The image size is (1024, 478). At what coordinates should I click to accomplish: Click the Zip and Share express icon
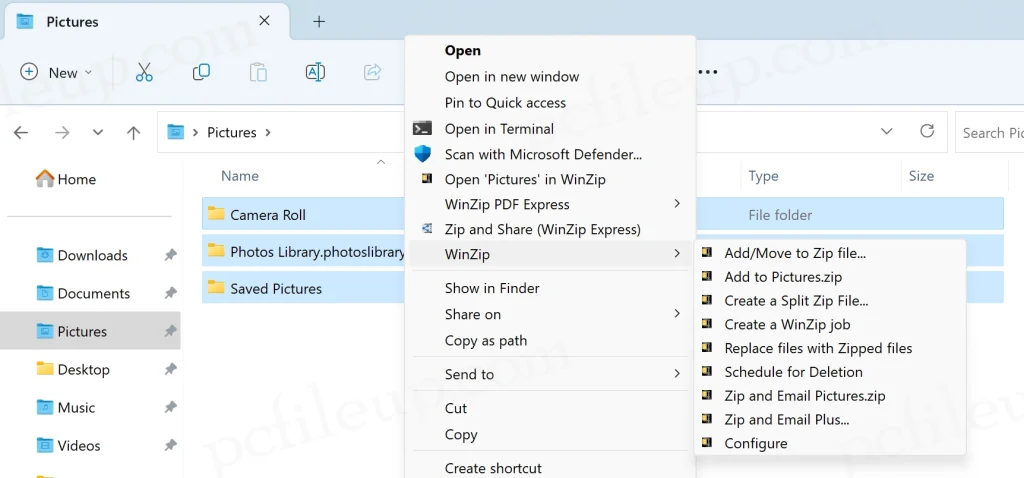coord(427,229)
